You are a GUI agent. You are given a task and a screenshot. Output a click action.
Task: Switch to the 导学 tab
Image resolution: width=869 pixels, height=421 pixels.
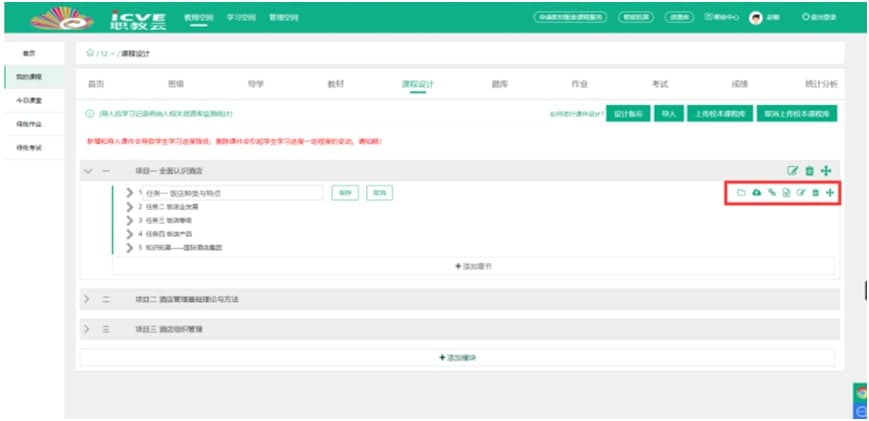(255, 84)
